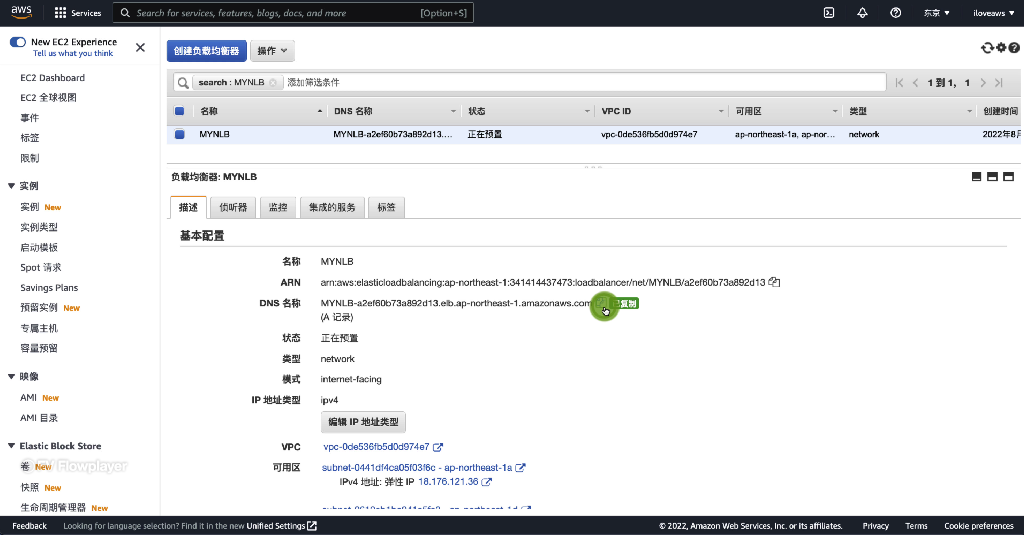
Task: Minimize the details pane layout icon
Action: 976,176
